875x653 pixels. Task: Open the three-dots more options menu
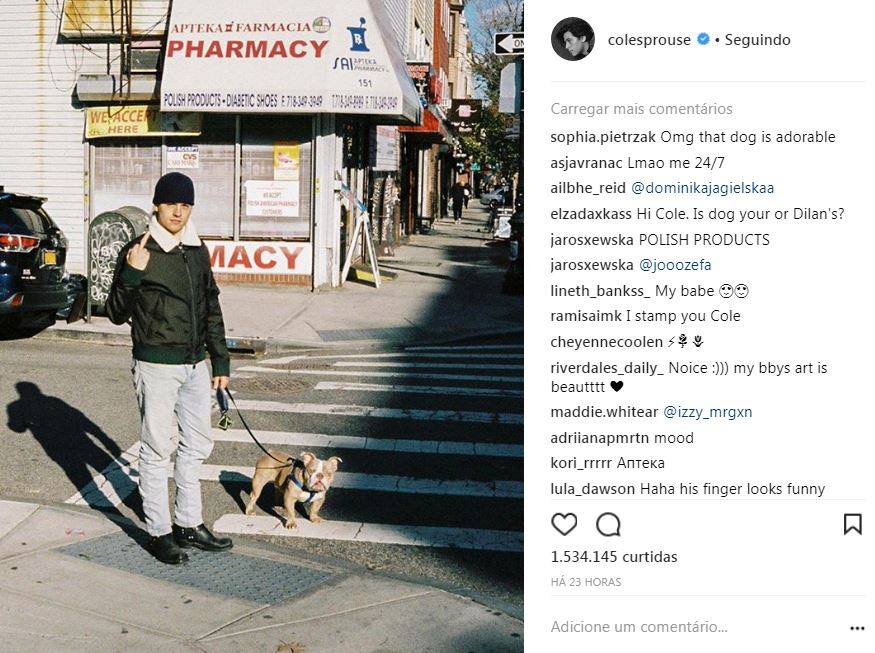pos(857,628)
